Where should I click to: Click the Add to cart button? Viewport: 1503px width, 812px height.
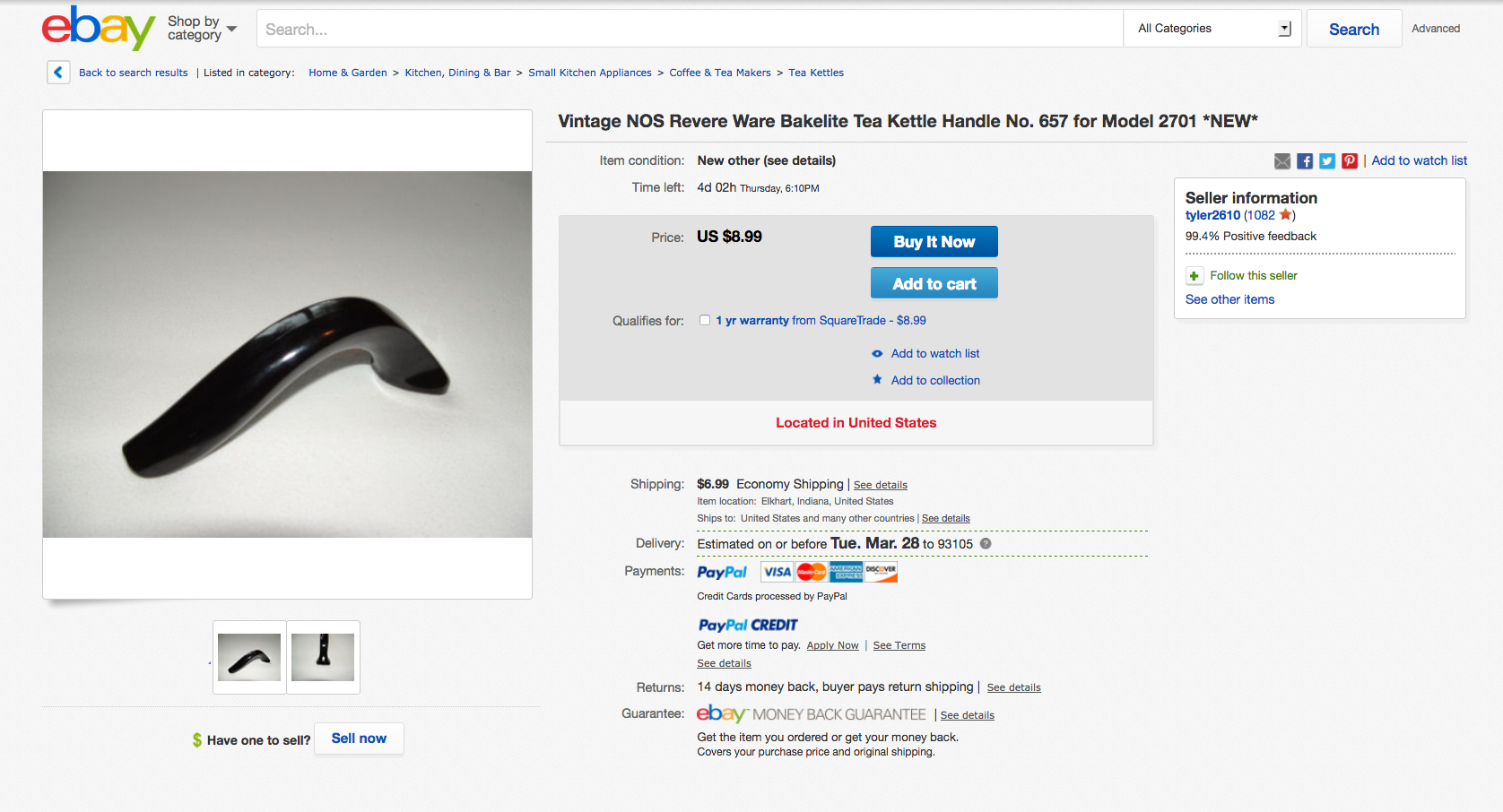[x=934, y=283]
